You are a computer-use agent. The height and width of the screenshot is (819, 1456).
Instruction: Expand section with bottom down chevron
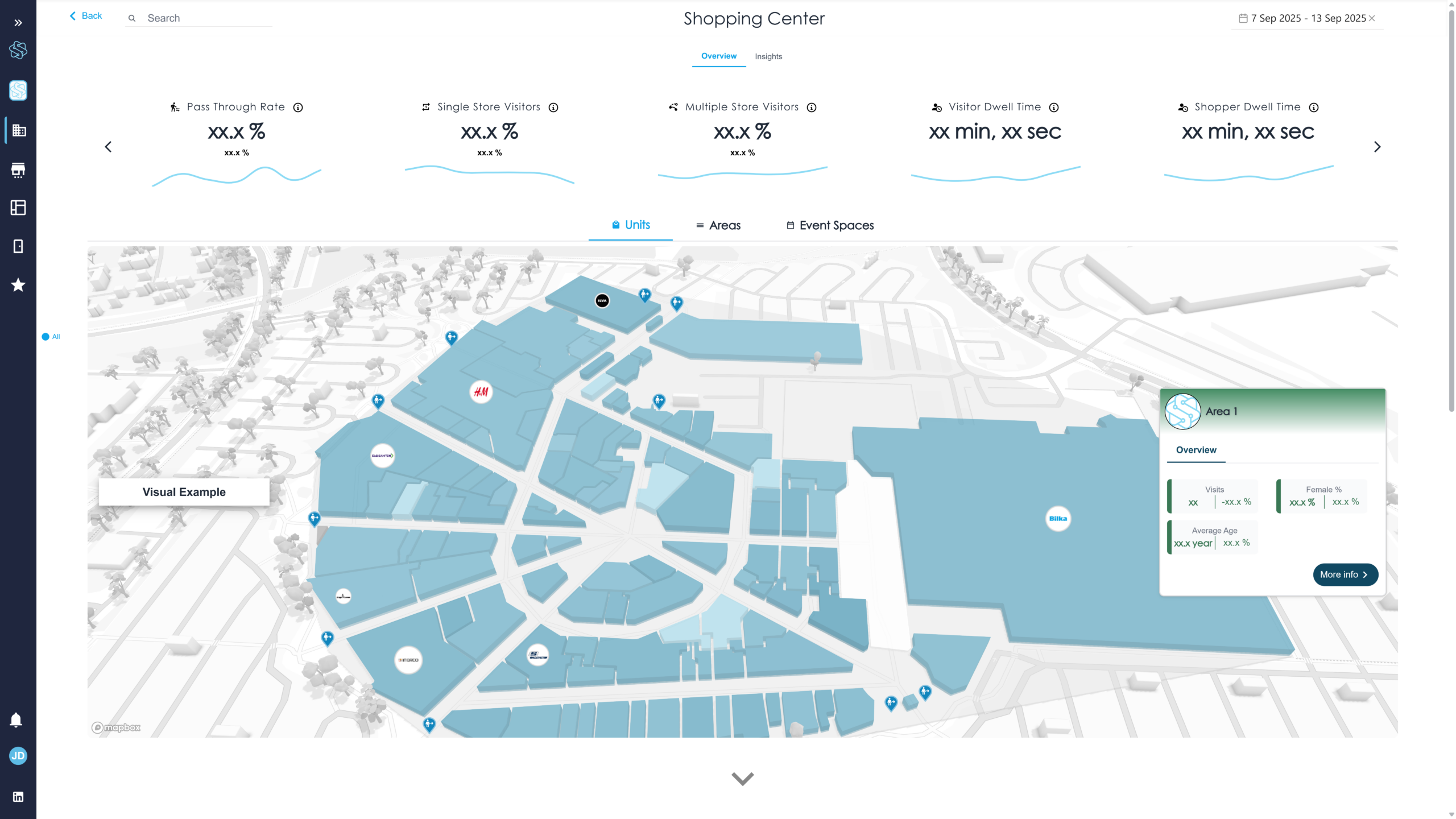pyautogui.click(x=742, y=778)
